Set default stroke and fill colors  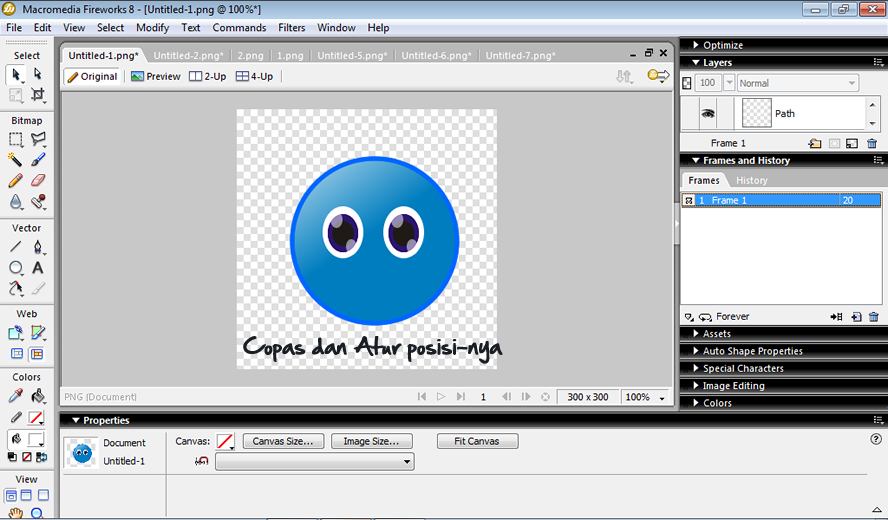[12, 457]
